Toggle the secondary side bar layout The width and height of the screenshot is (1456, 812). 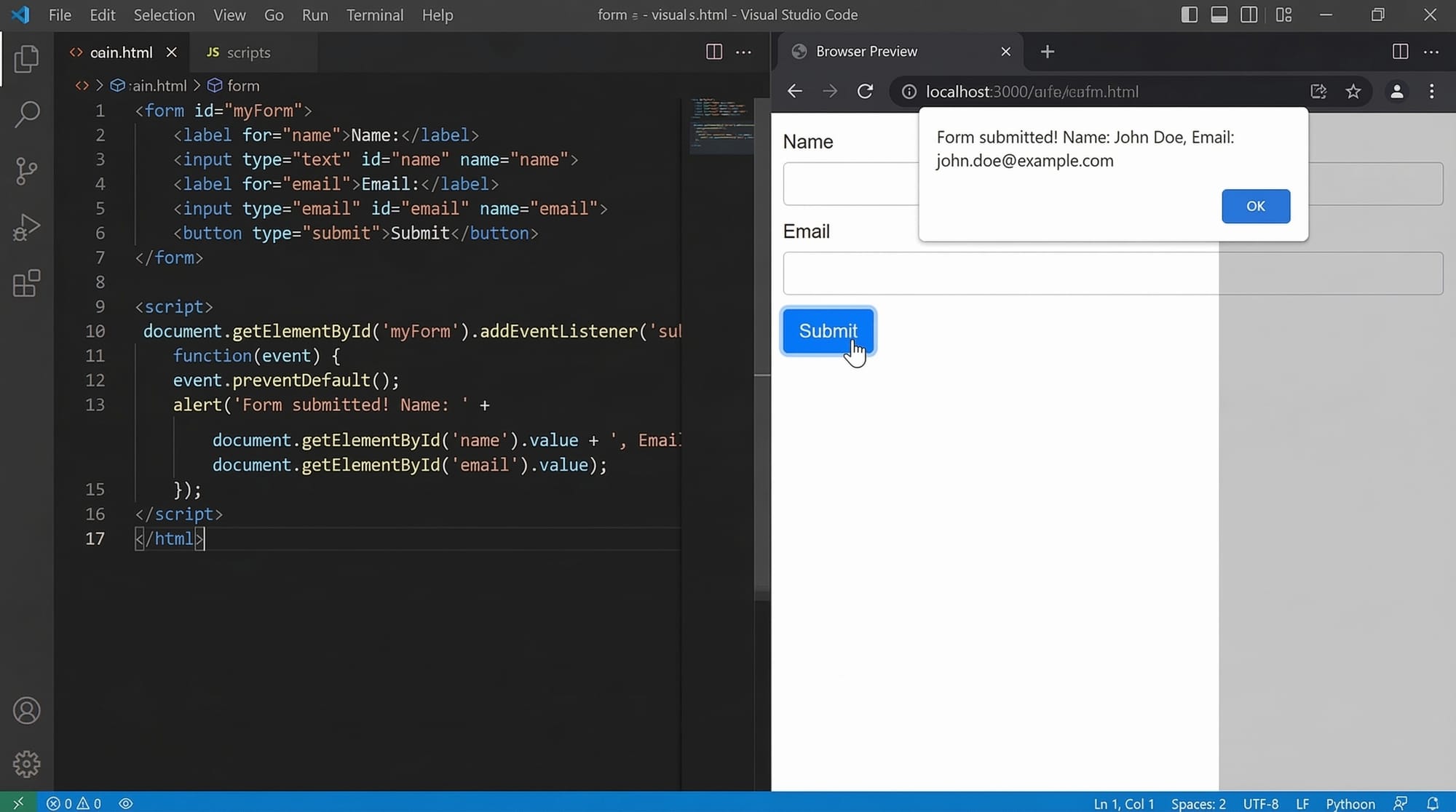pos(1249,15)
